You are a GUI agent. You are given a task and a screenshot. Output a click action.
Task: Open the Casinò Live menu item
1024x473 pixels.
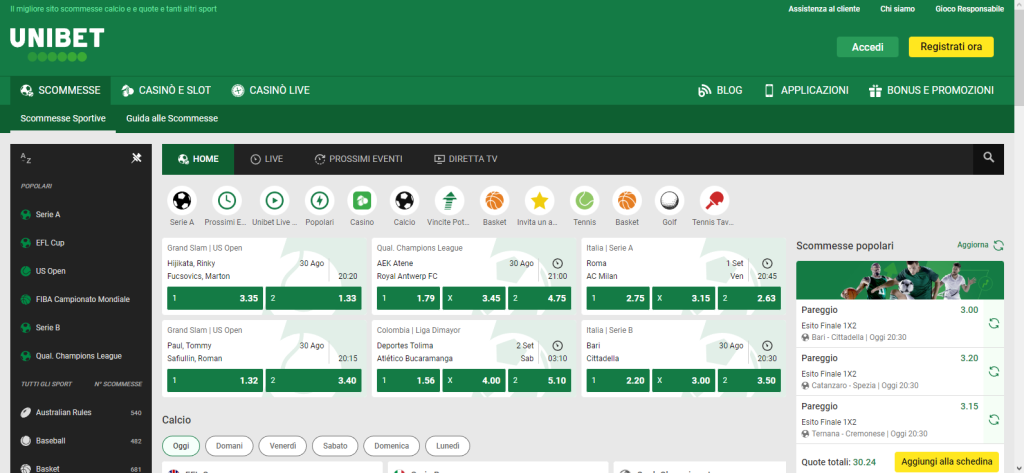coord(270,90)
